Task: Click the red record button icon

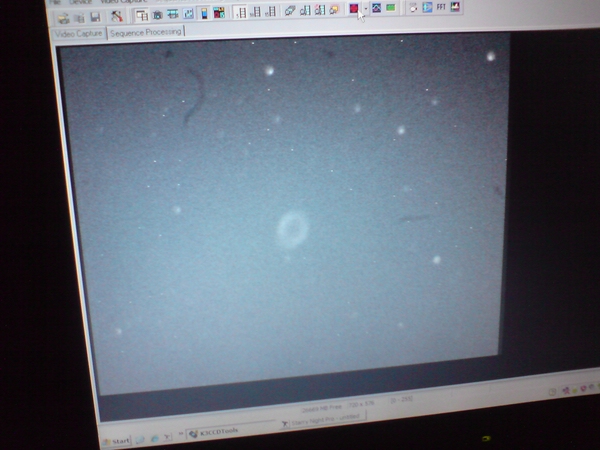Action: [354, 8]
